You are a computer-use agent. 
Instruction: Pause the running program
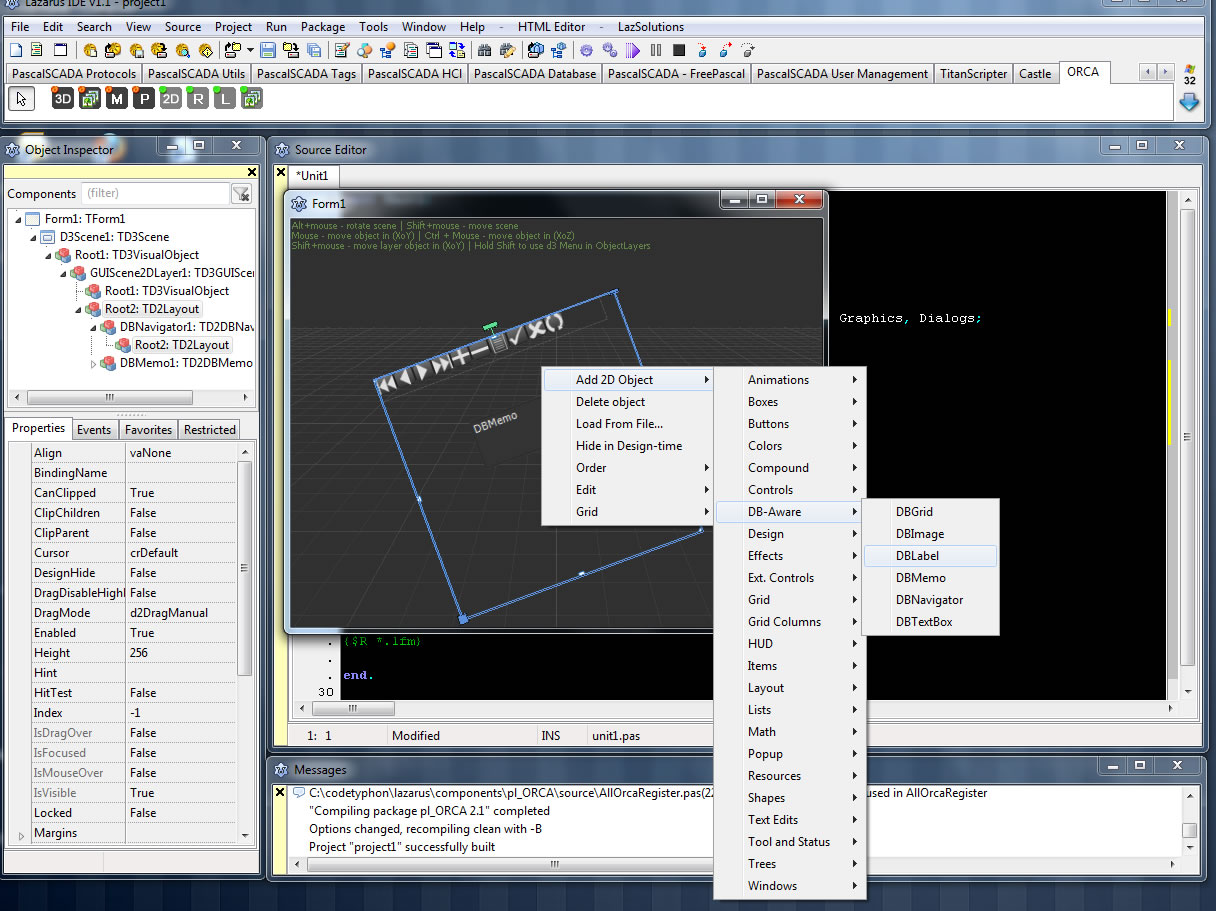coord(656,50)
